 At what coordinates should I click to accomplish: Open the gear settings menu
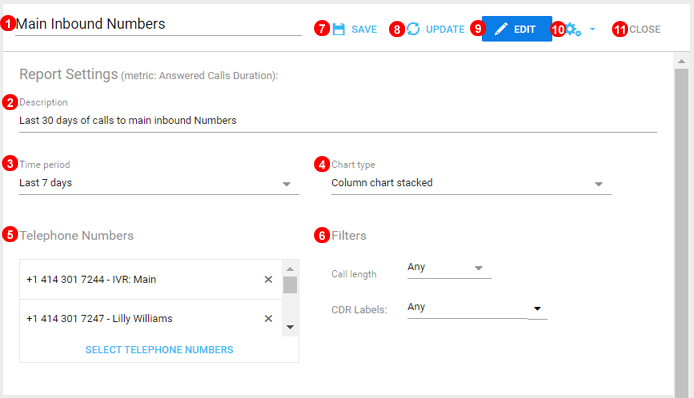[x=574, y=29]
